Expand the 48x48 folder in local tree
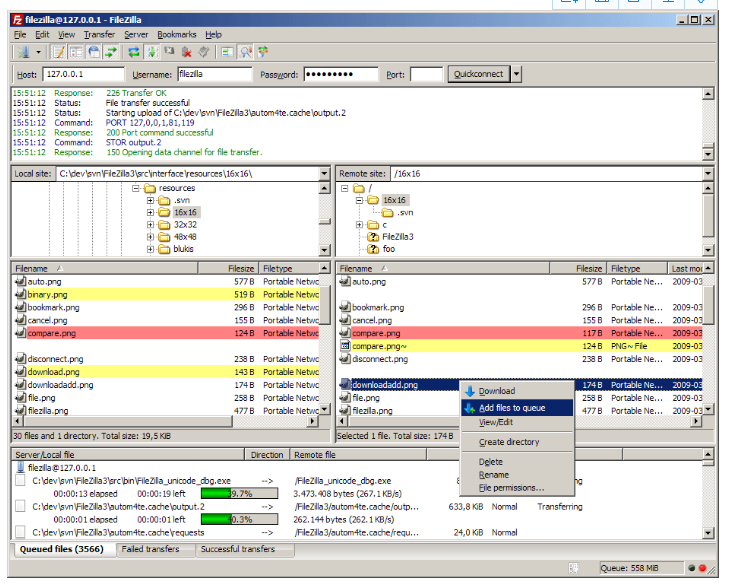This screenshot has height=584, width=733. click(150, 237)
